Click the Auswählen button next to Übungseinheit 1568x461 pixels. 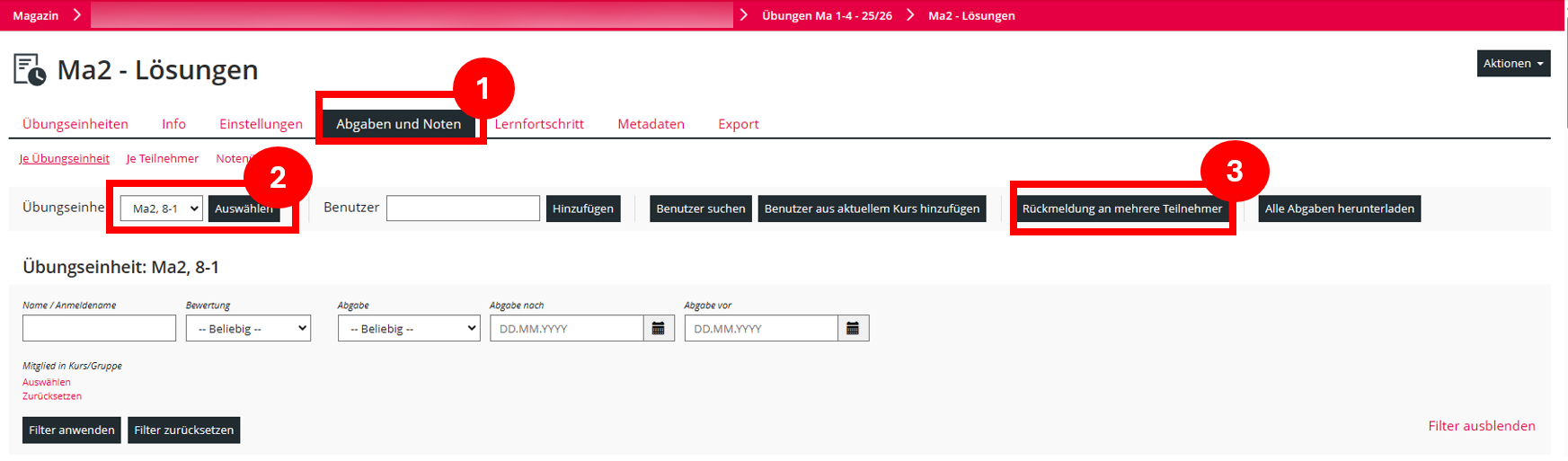coord(244,208)
